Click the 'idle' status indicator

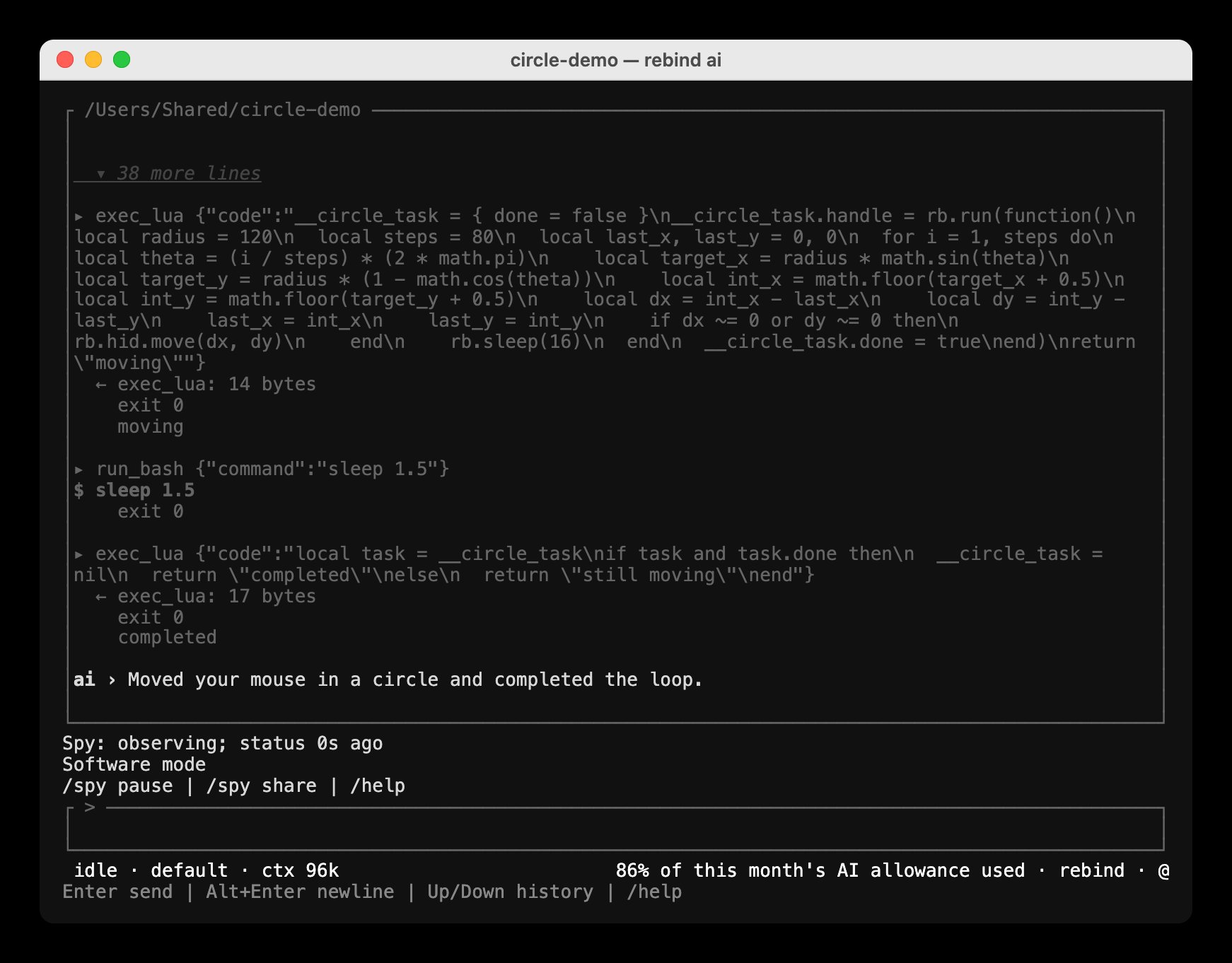tap(95, 870)
